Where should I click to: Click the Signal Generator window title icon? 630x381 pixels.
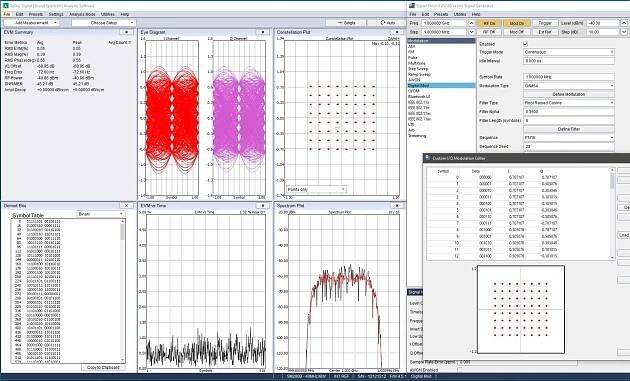(412, 6)
